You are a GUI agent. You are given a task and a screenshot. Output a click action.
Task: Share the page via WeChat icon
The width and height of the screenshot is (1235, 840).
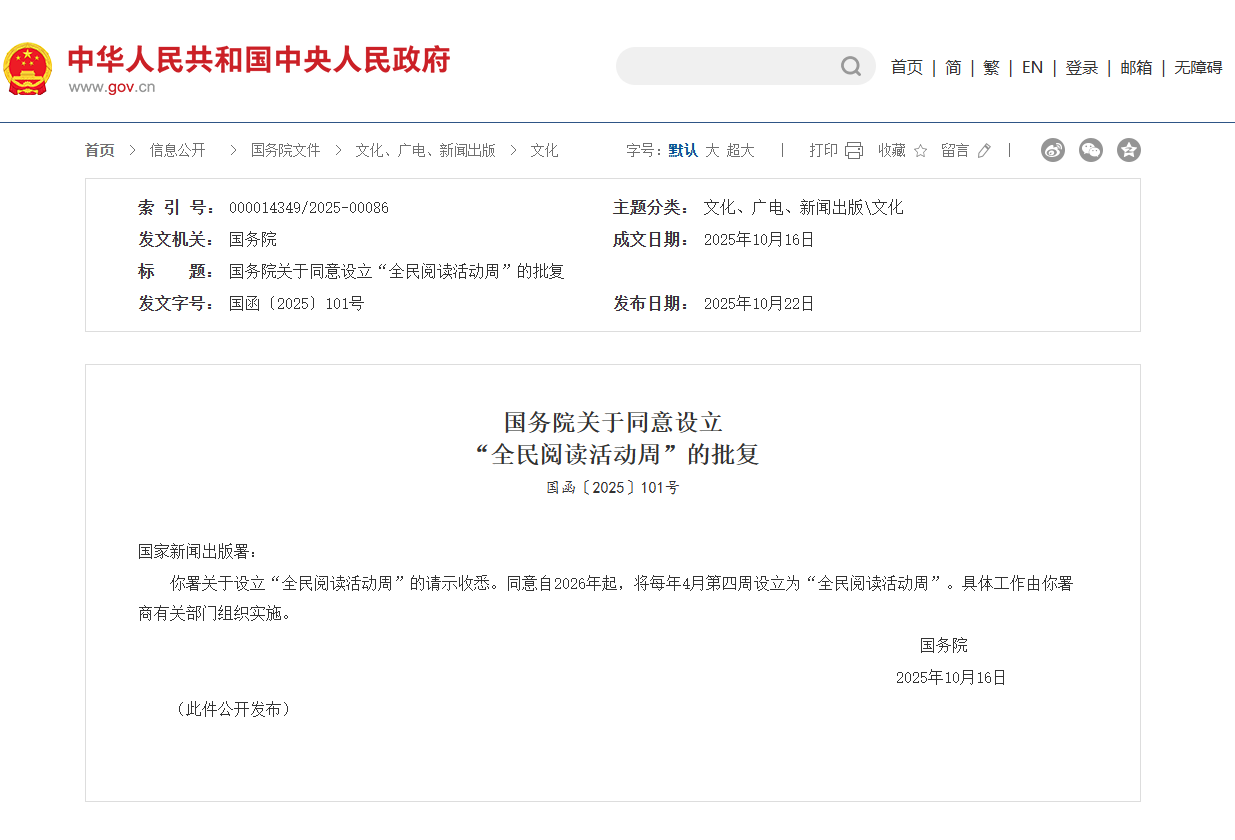(x=1091, y=150)
